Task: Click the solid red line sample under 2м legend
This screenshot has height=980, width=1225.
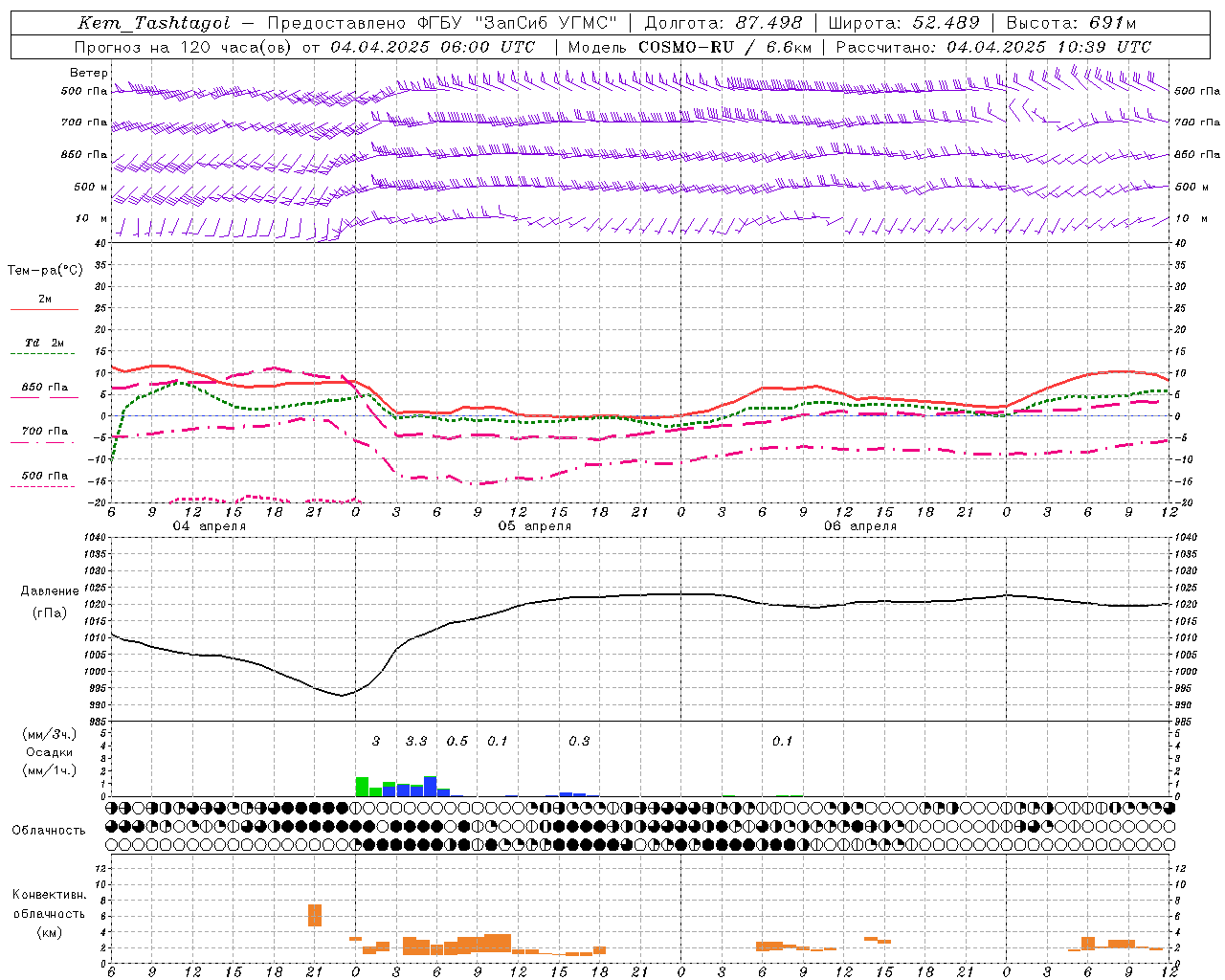Action: [44, 310]
